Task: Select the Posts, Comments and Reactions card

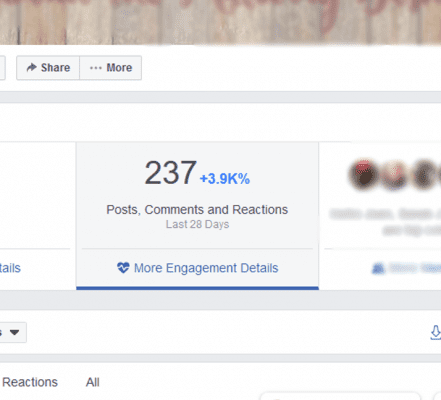Action: [x=197, y=215]
